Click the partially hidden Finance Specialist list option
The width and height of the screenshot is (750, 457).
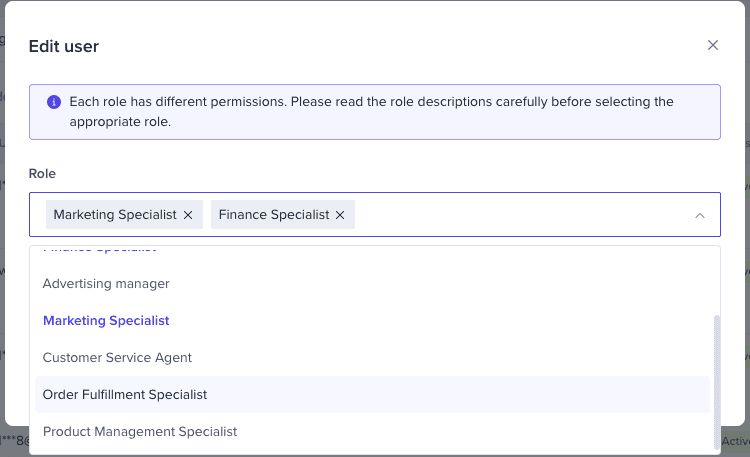point(100,249)
